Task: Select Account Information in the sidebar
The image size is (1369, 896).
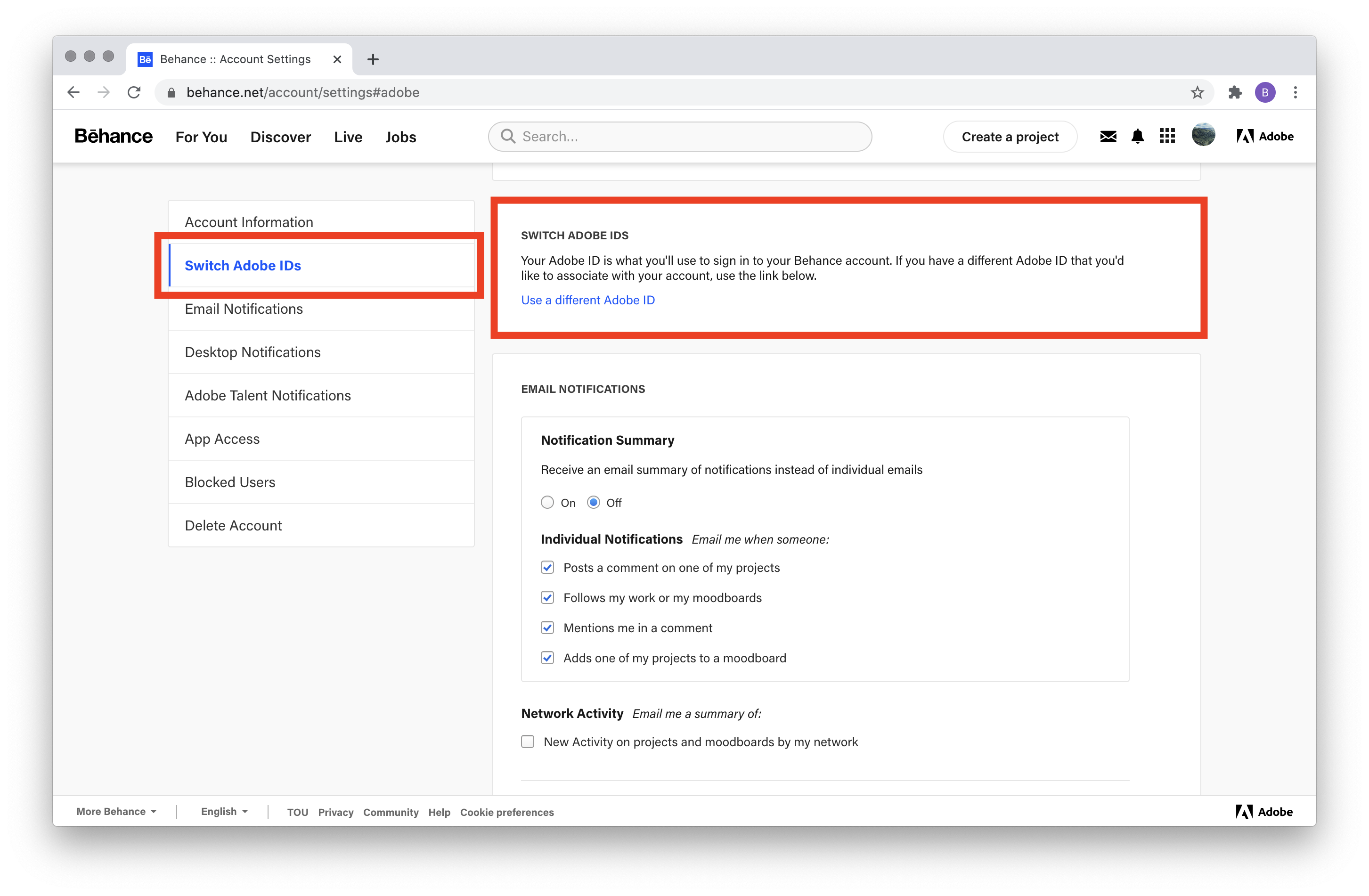Action: (x=321, y=222)
